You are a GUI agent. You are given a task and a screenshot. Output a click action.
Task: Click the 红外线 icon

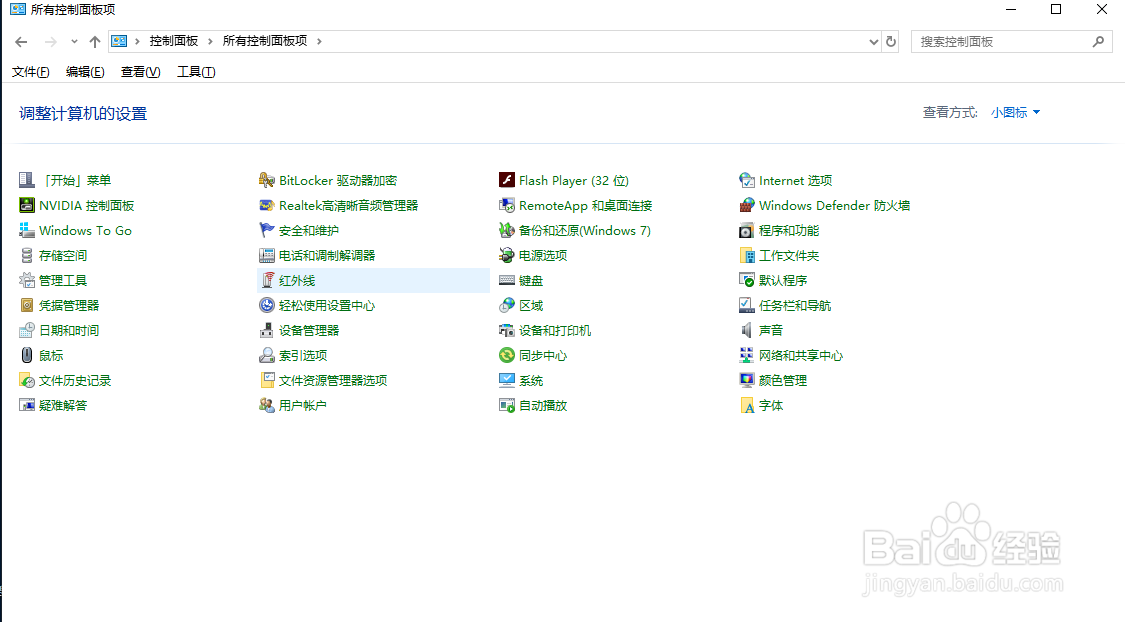point(267,281)
